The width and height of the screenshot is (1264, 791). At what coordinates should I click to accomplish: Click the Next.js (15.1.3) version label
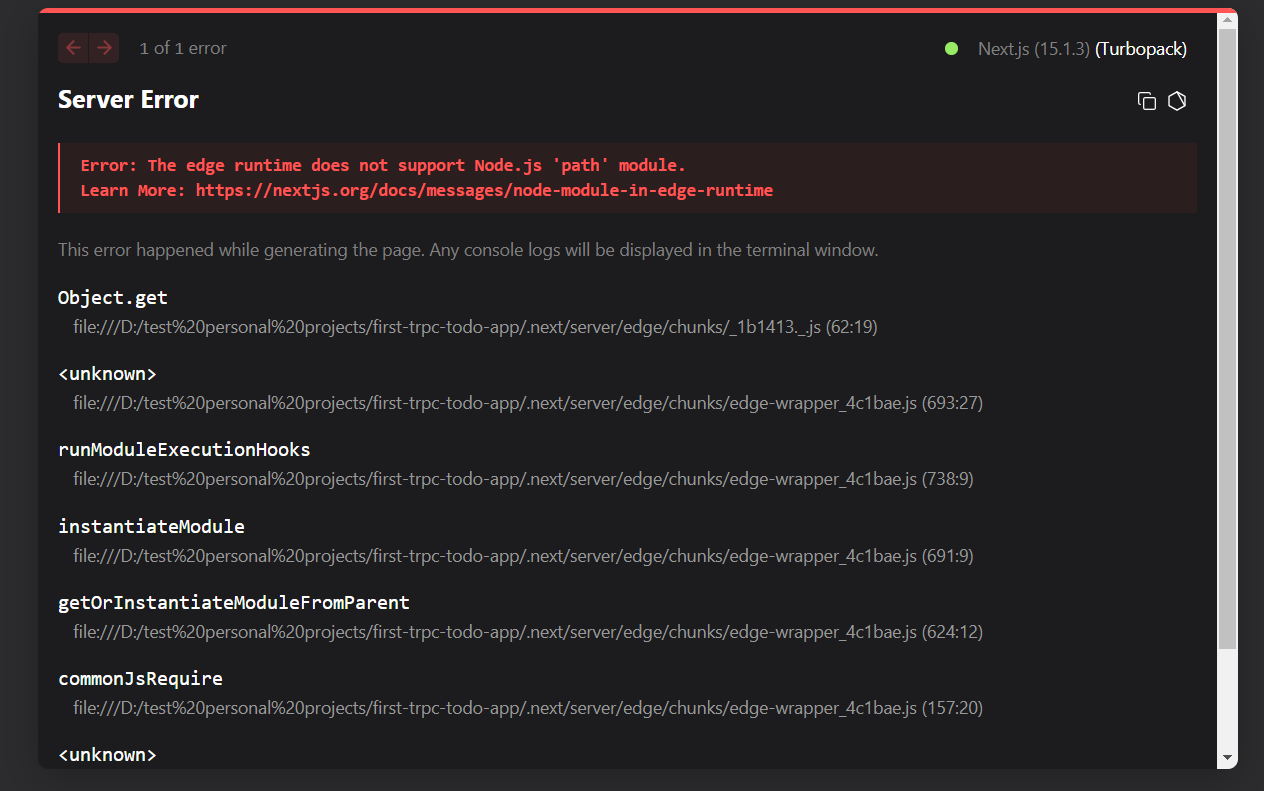click(1034, 48)
